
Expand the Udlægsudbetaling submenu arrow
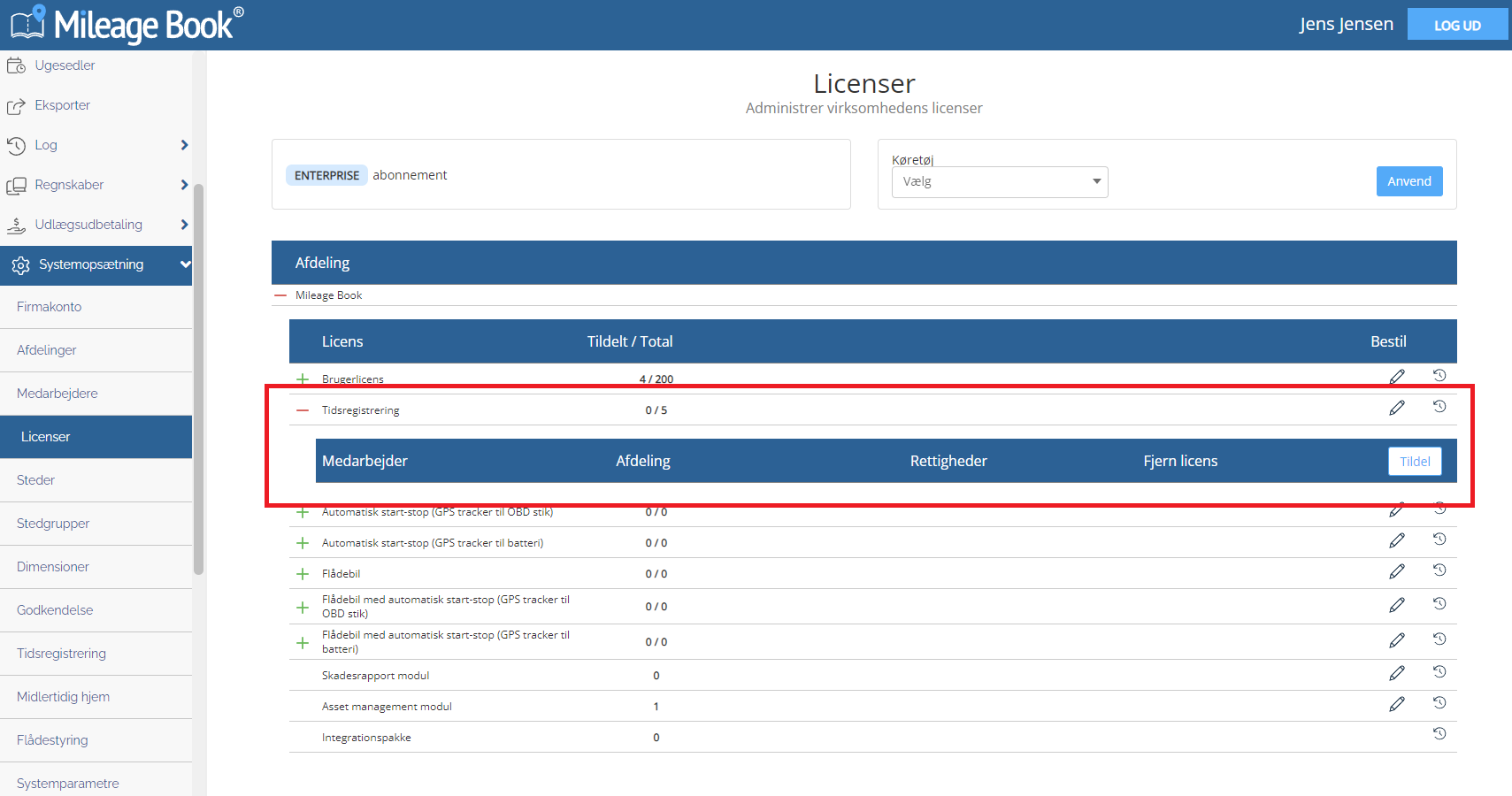click(x=184, y=225)
